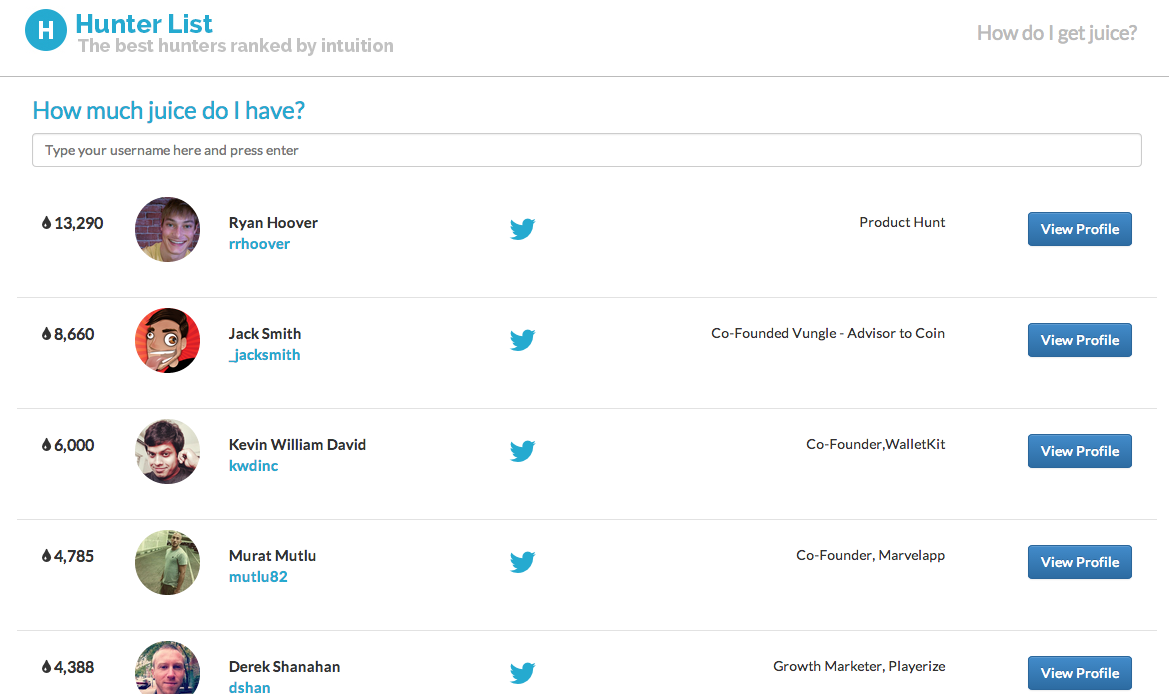Click Derek Shanahan's Twitter bird icon
This screenshot has width=1169, height=694.
[x=522, y=673]
